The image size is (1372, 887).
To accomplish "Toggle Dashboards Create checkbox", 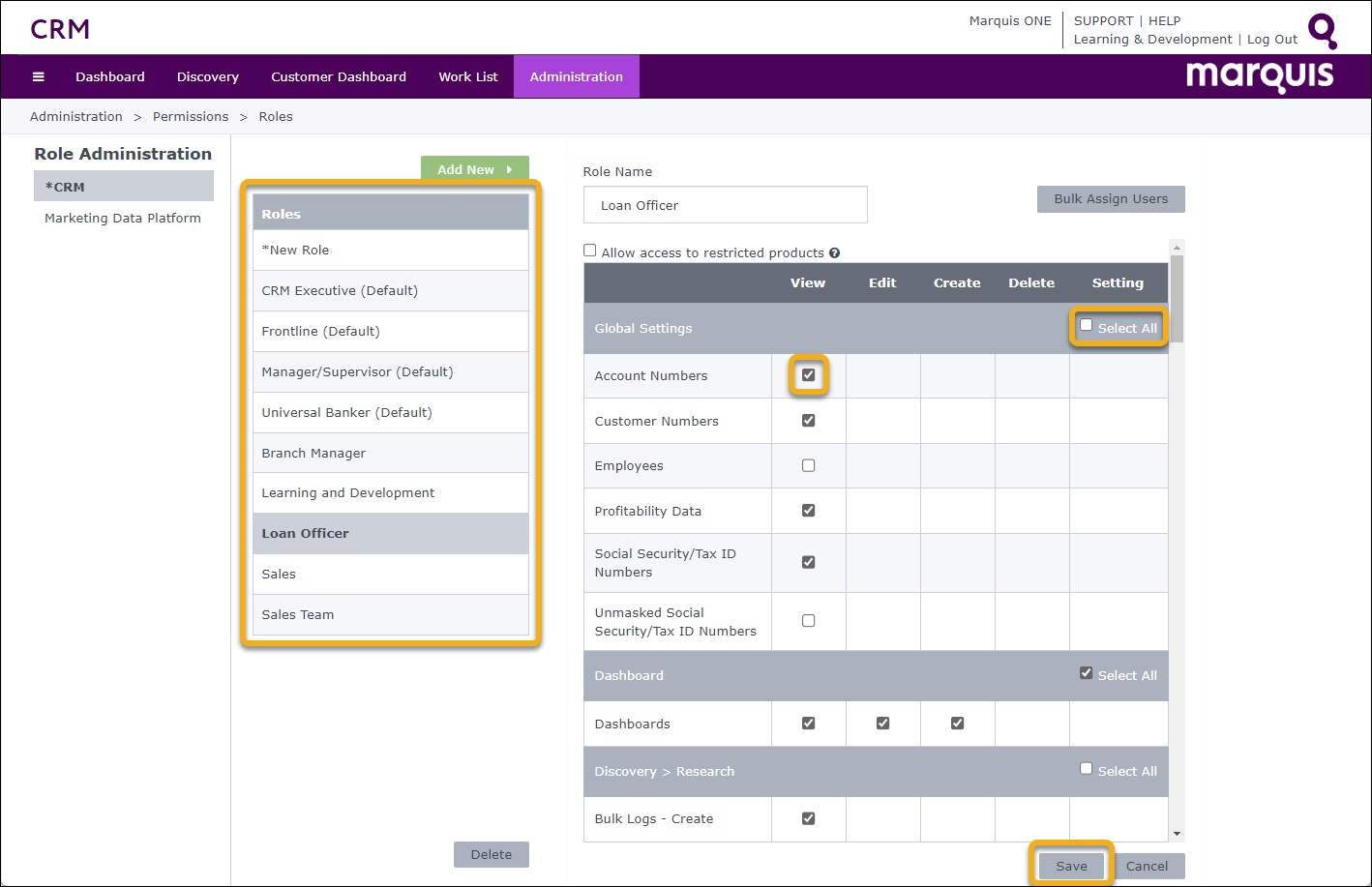I will (x=957, y=723).
